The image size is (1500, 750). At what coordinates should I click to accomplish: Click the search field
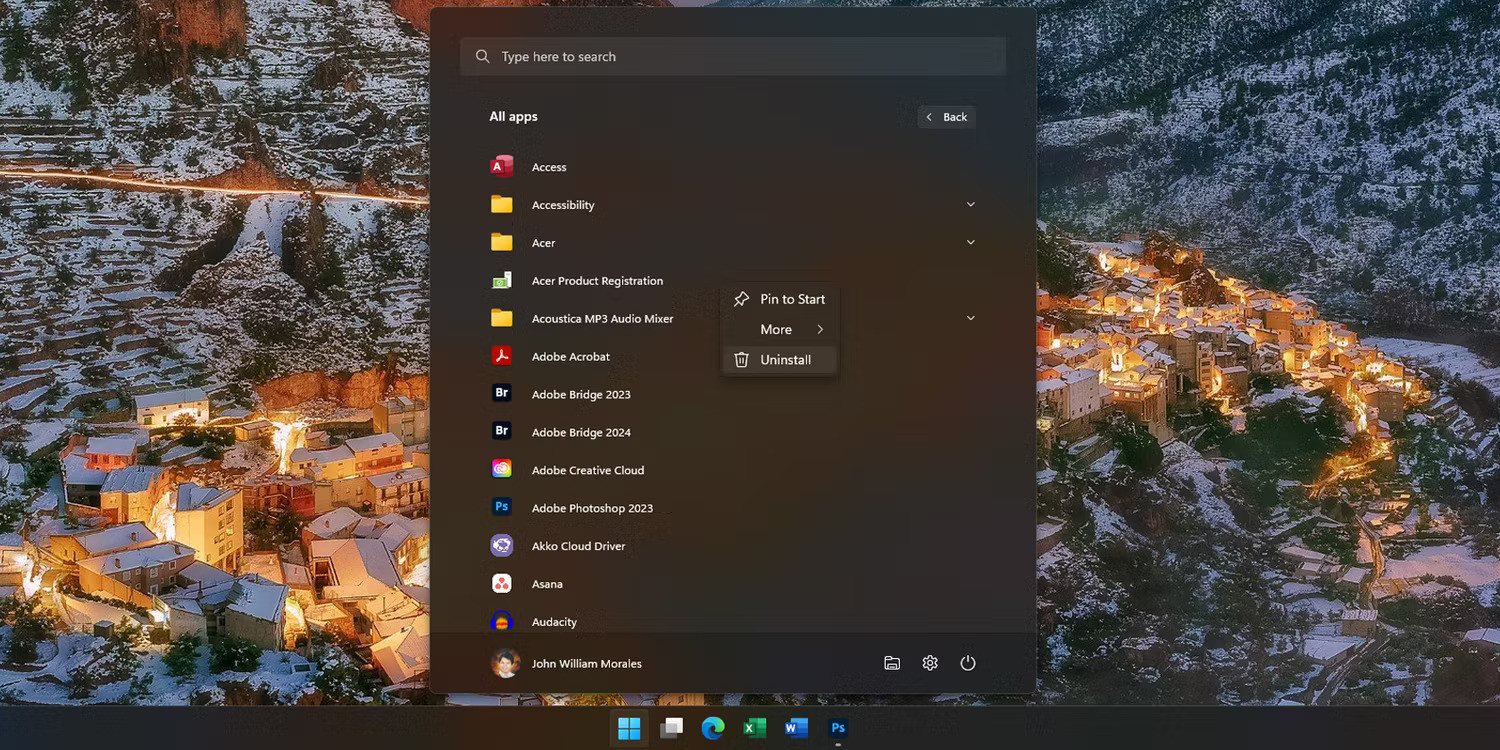[732, 56]
